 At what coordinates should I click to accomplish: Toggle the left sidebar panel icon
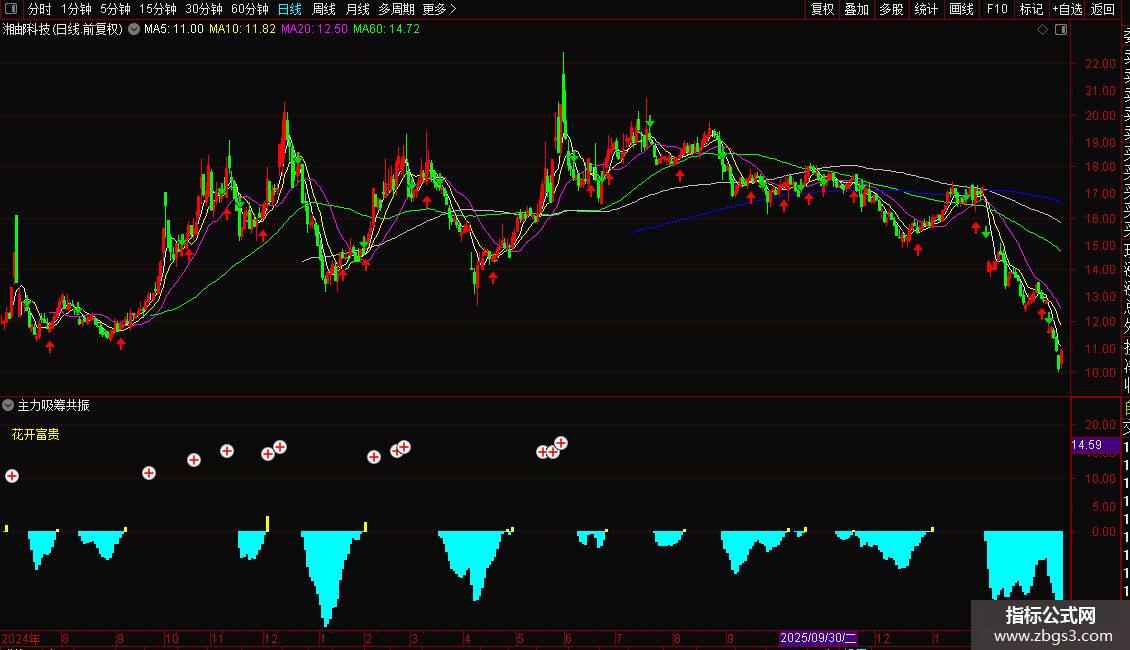9,9
